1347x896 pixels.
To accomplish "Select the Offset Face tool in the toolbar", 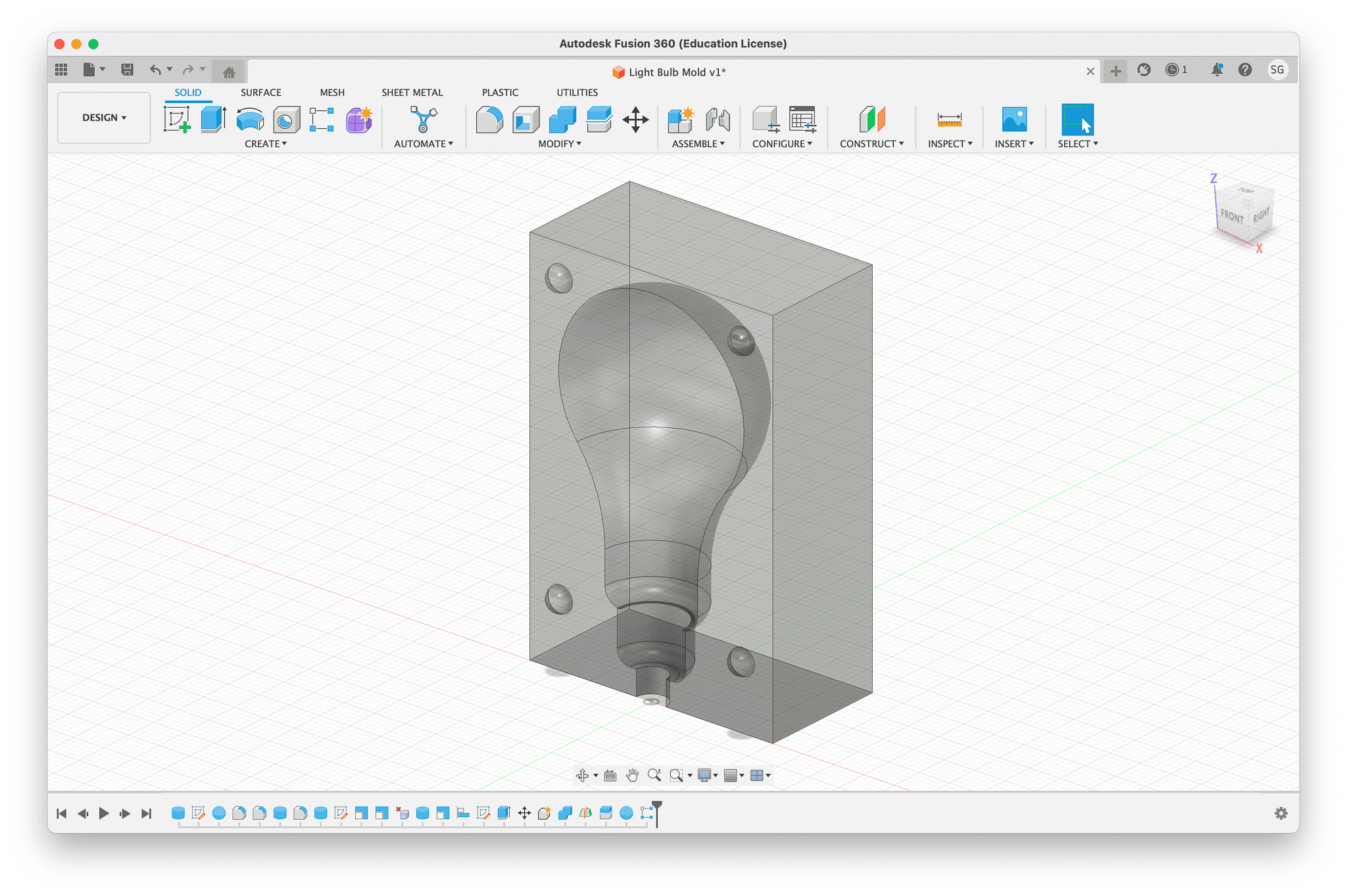I will coord(599,120).
